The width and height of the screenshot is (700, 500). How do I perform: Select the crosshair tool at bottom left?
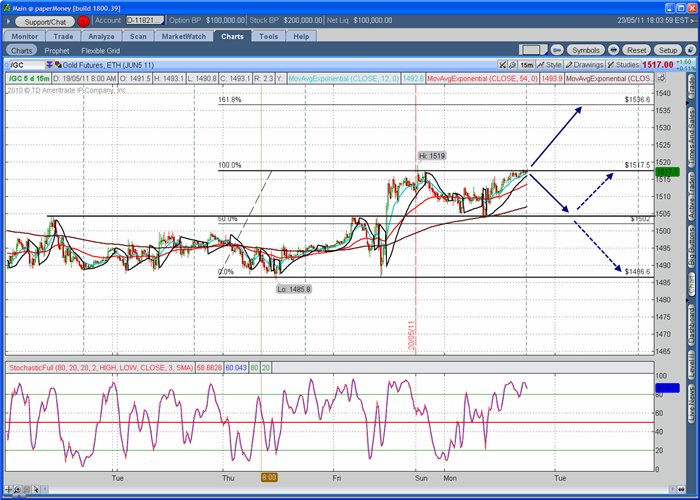(x=8, y=490)
